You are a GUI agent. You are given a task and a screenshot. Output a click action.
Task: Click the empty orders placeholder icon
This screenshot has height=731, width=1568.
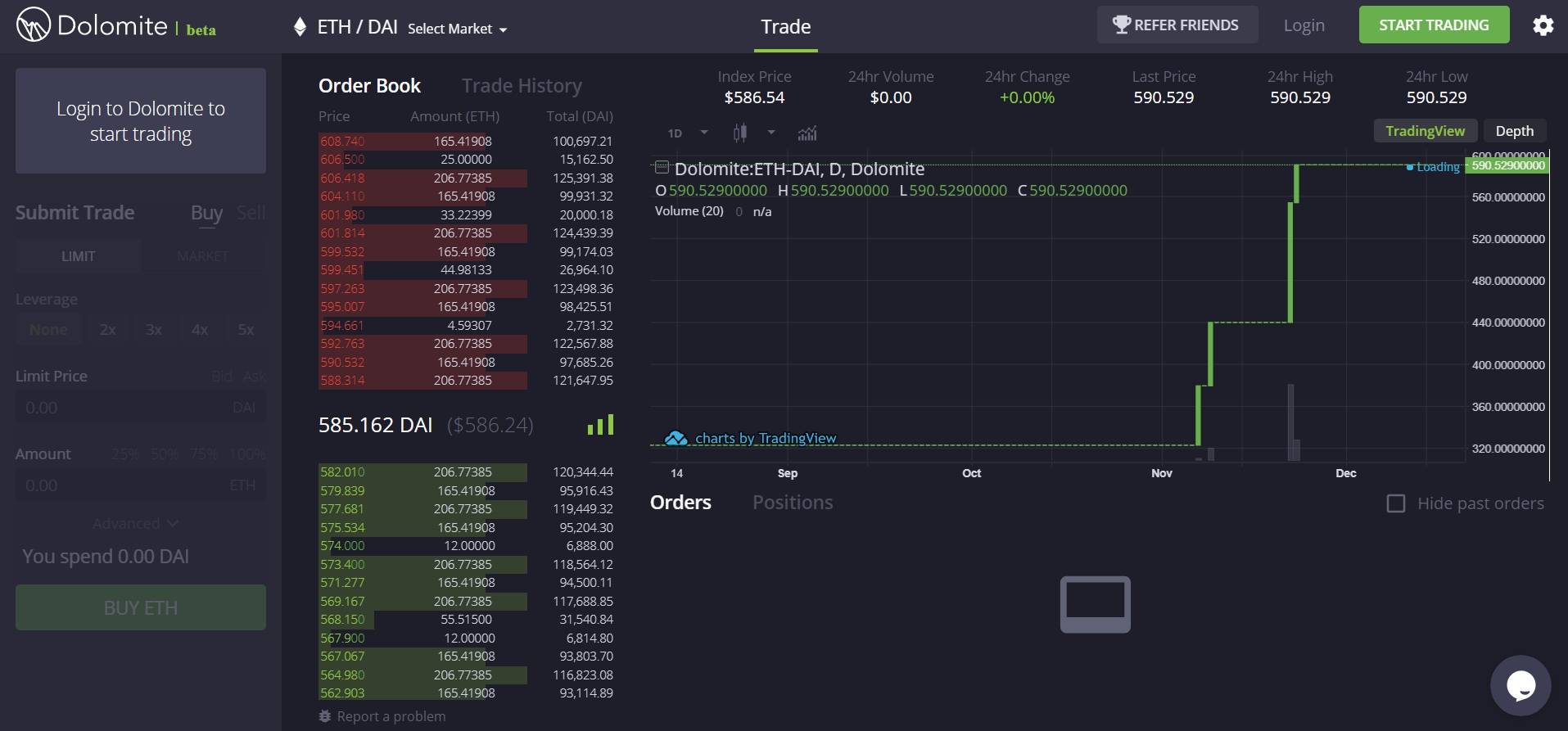point(1096,605)
